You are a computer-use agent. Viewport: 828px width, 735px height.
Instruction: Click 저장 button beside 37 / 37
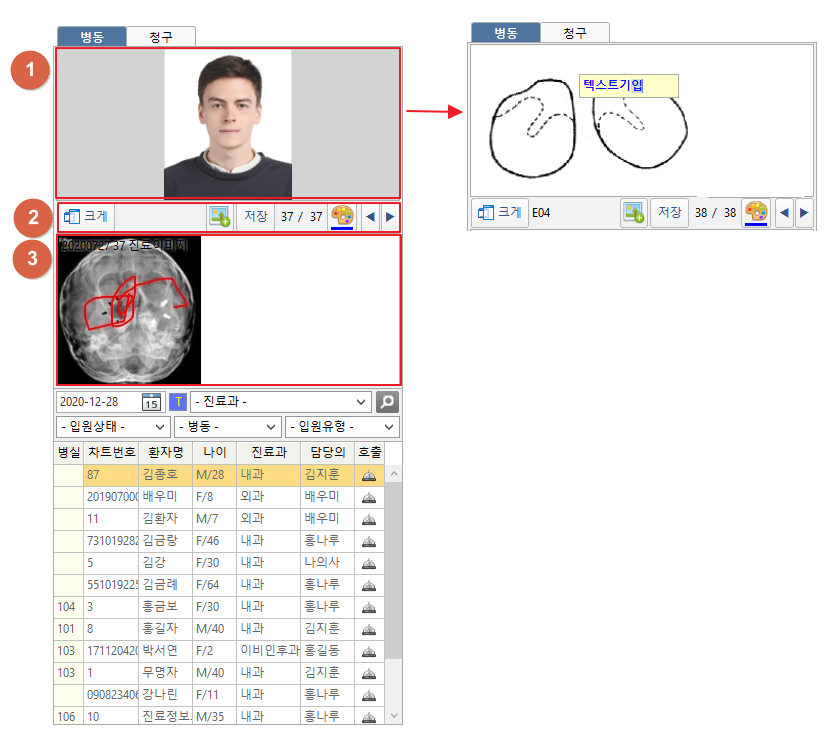[x=256, y=216]
